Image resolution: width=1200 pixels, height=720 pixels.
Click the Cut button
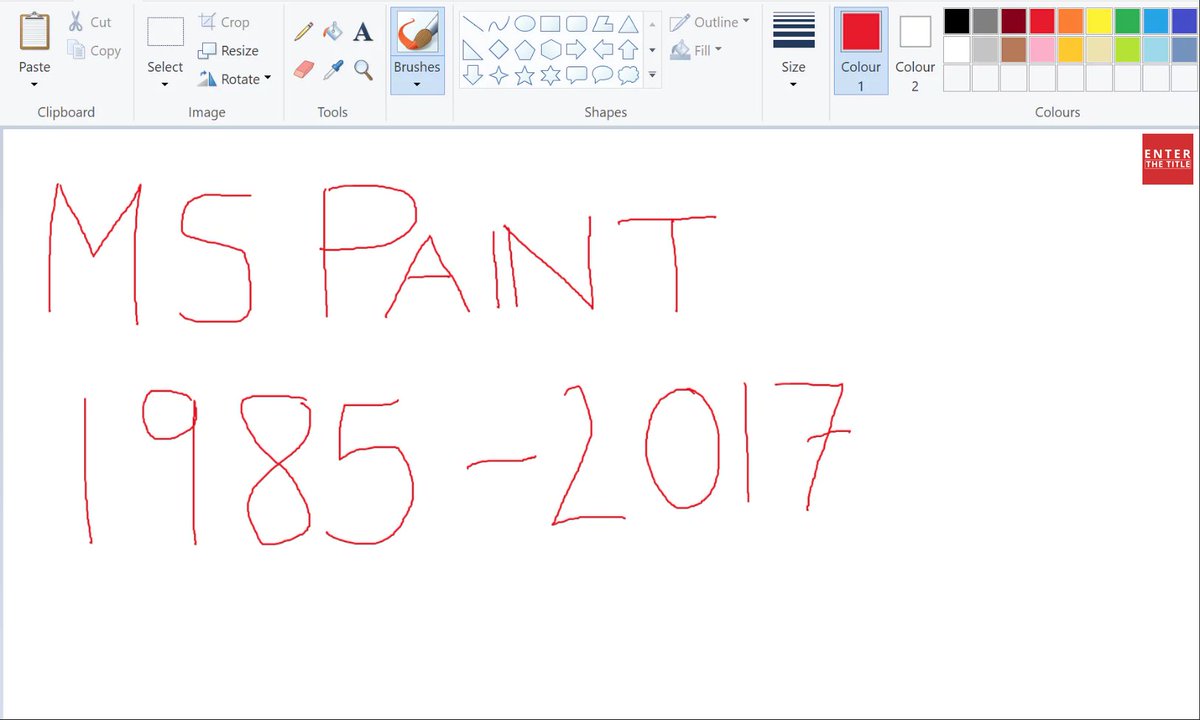tap(90, 22)
